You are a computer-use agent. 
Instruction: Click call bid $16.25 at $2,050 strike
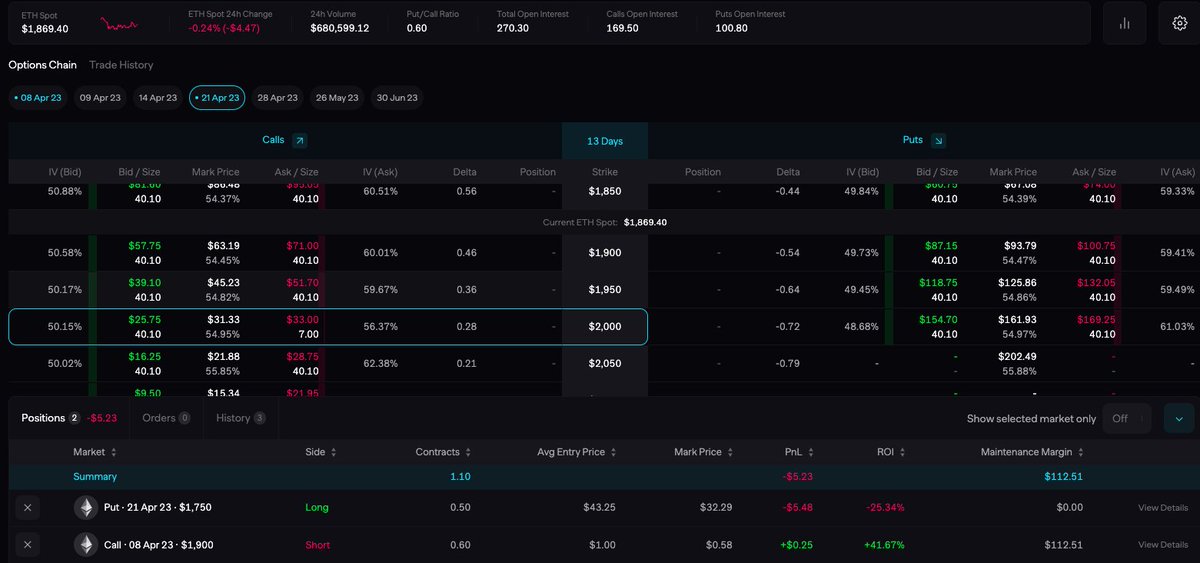(145, 356)
